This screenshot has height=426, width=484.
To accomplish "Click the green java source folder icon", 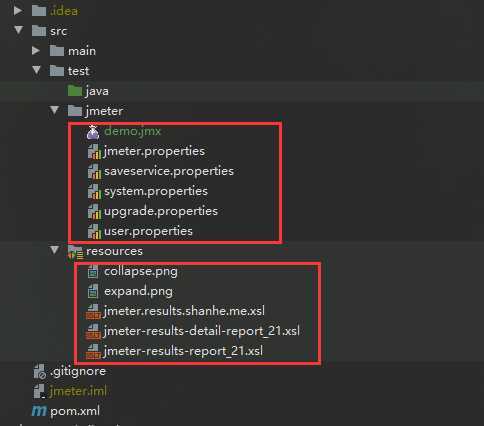I will 75,91.
